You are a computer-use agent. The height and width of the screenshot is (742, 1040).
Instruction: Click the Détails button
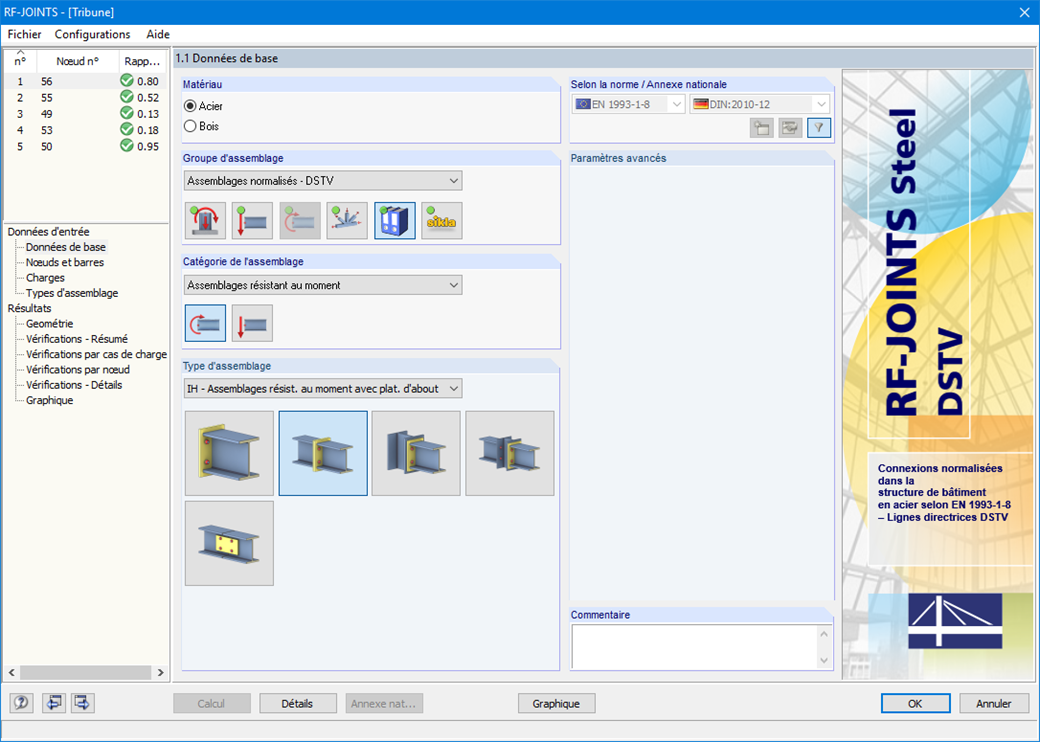296,704
